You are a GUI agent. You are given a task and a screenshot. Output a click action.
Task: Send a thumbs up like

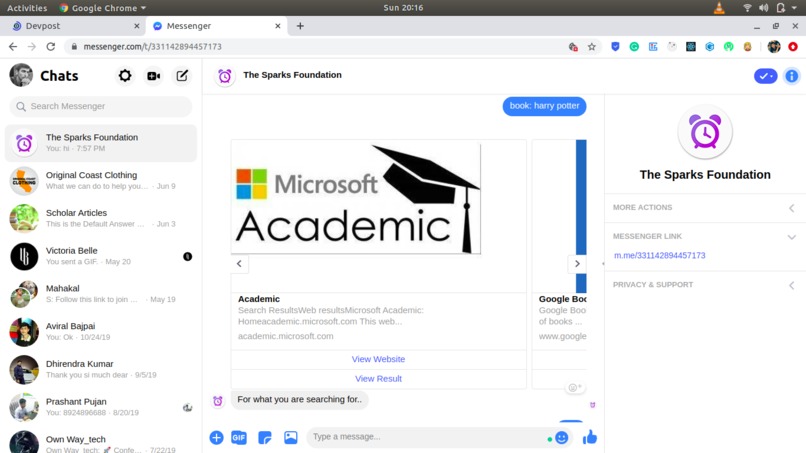point(590,438)
